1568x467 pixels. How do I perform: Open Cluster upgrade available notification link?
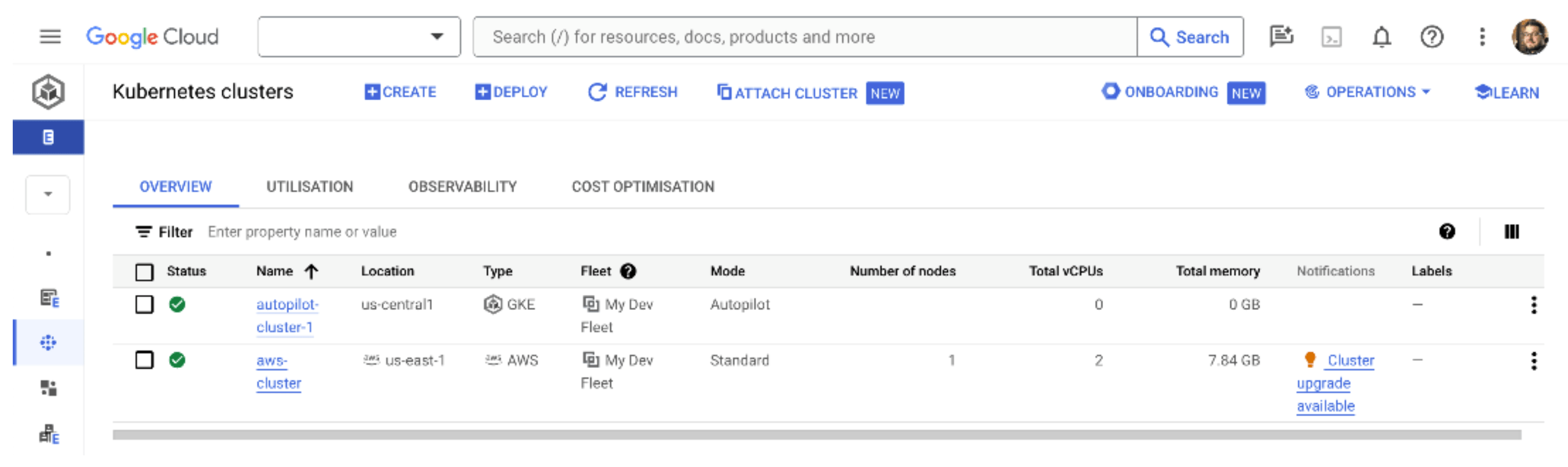[1335, 384]
